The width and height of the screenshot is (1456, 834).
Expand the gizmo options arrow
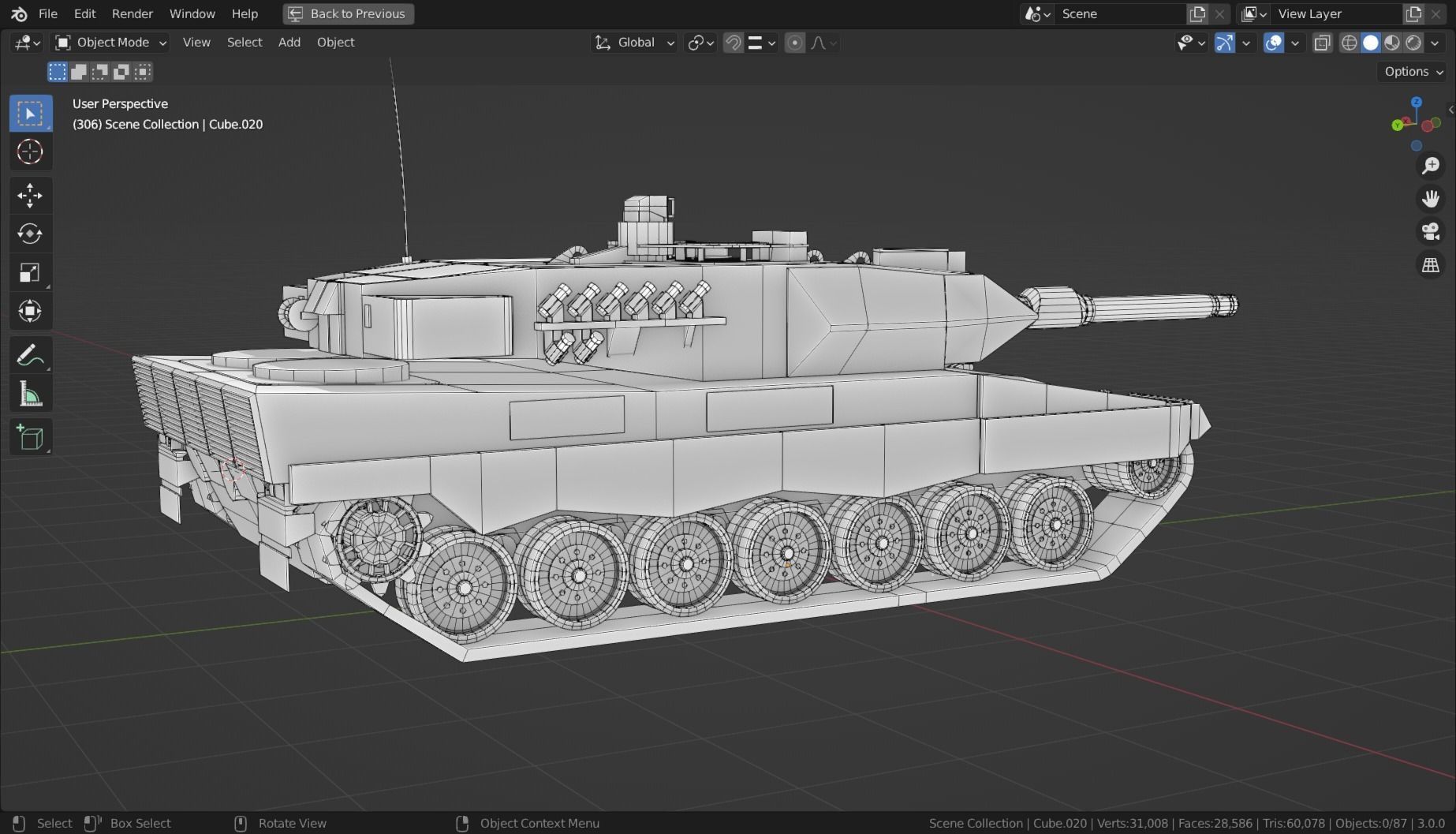[1246, 43]
